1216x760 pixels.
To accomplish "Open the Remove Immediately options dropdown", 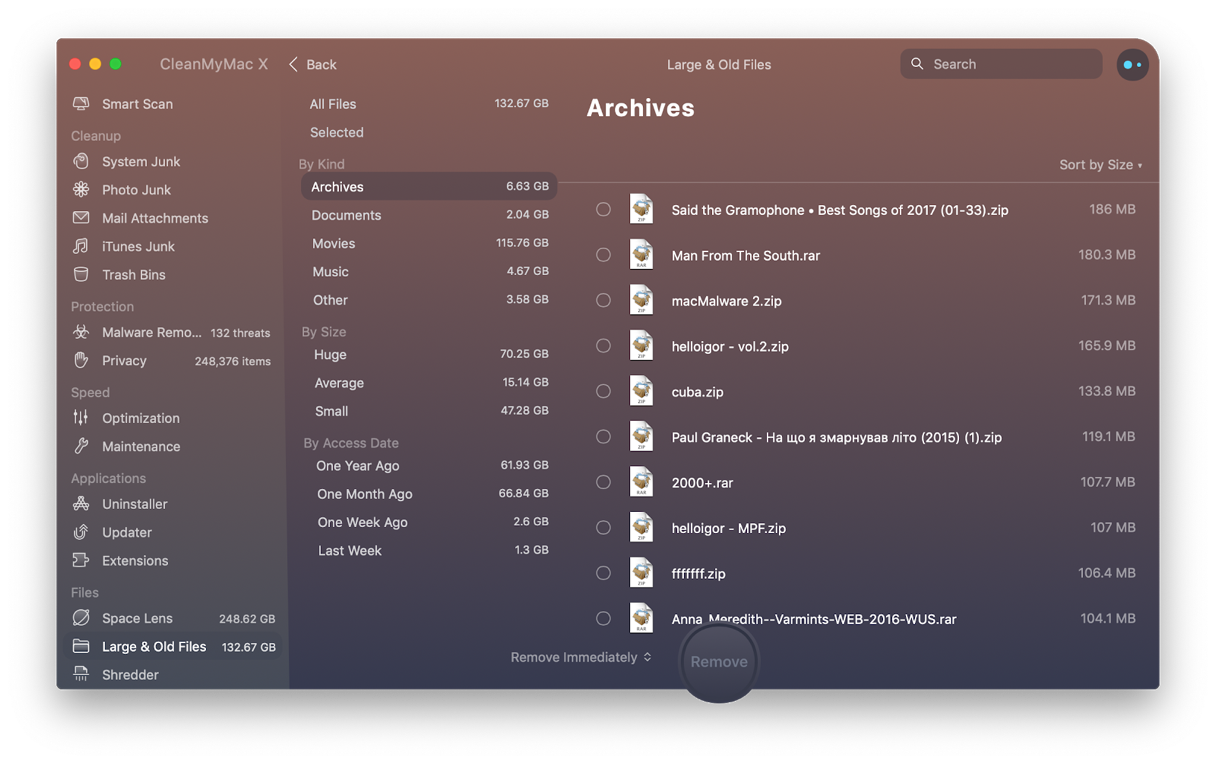I will [x=581, y=657].
